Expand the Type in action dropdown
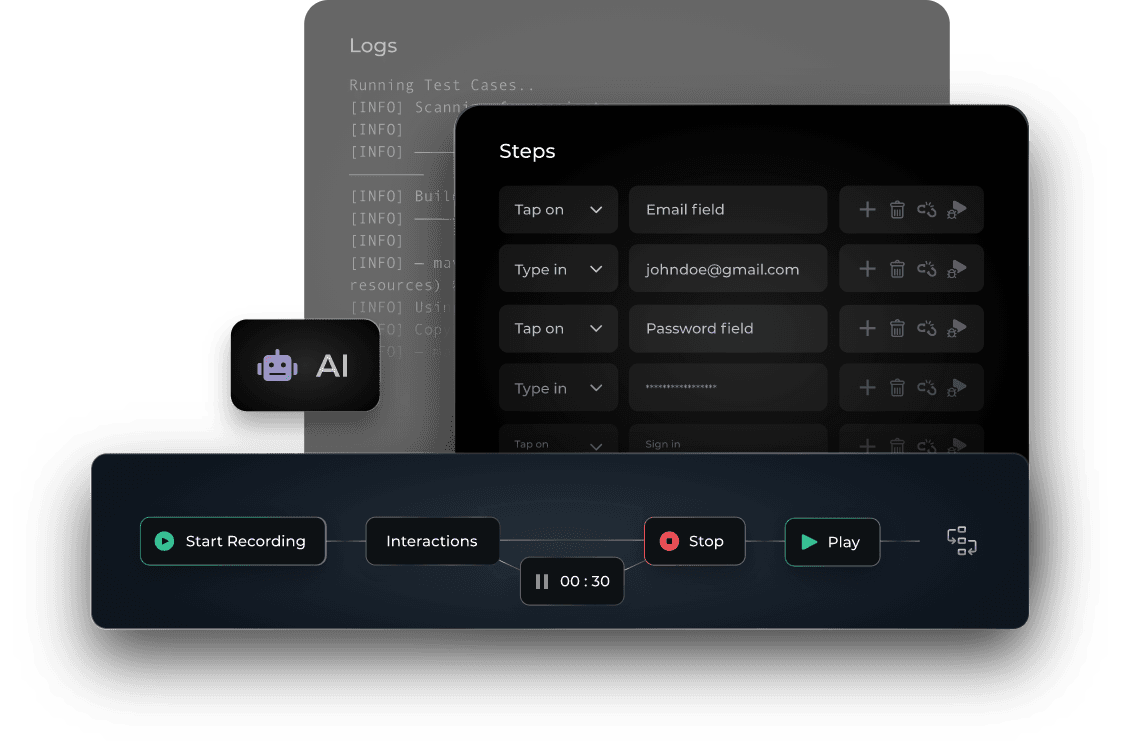Screen dimensions: 1121x753 pos(558,268)
